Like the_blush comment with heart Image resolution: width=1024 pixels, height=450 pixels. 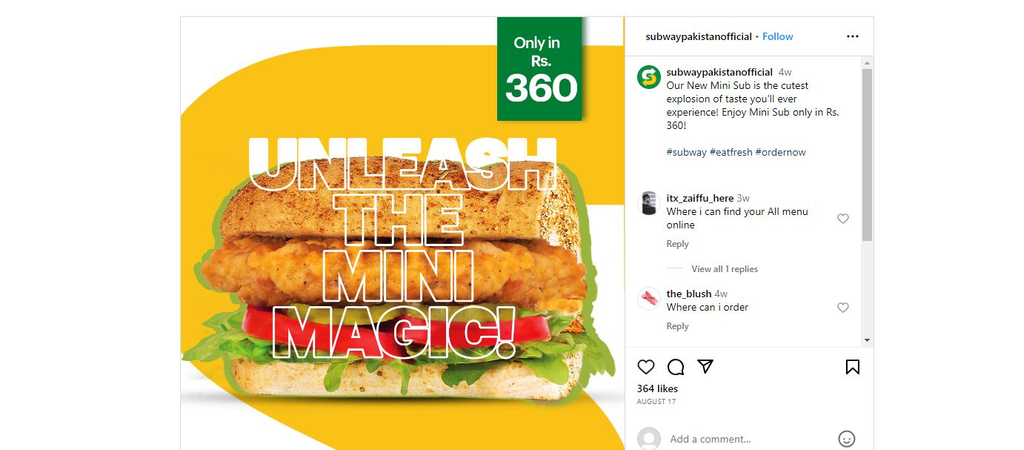[x=843, y=308]
